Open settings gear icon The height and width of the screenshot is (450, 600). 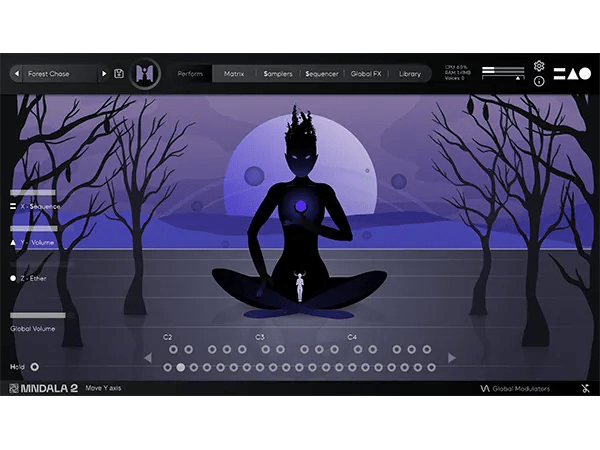(x=539, y=66)
